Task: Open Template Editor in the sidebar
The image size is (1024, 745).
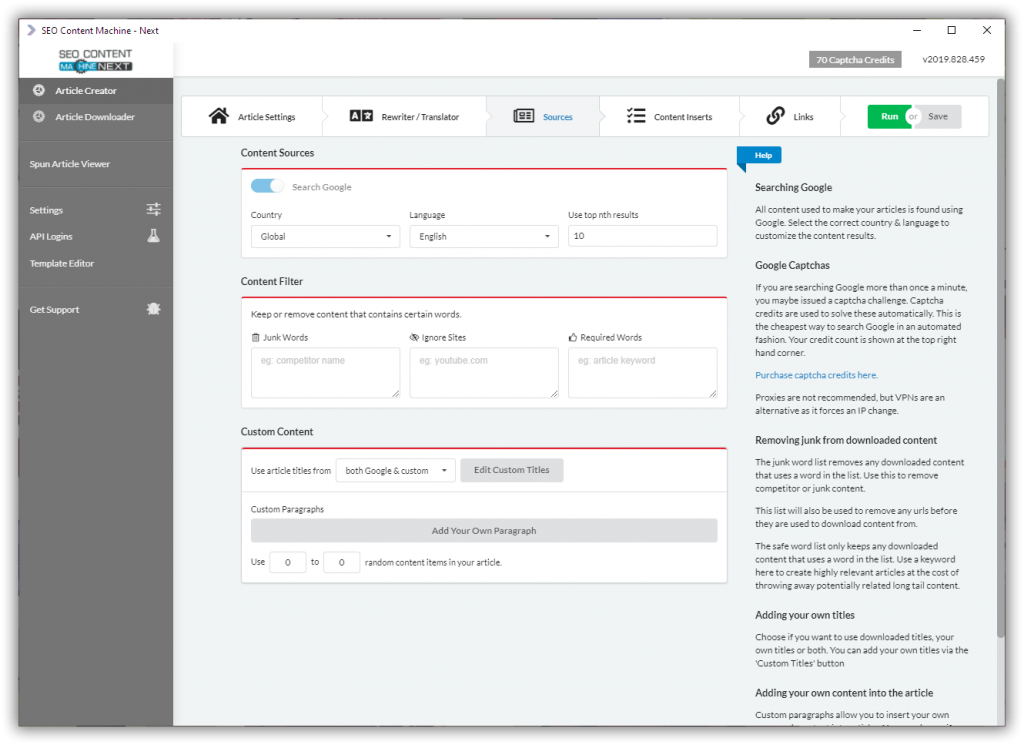Action: [96, 263]
